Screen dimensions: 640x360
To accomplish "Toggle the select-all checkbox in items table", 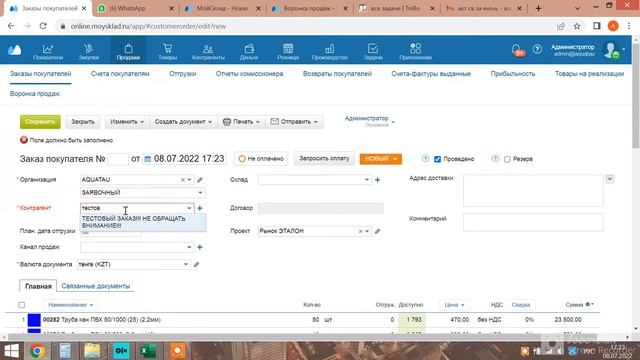I will click(22, 305).
